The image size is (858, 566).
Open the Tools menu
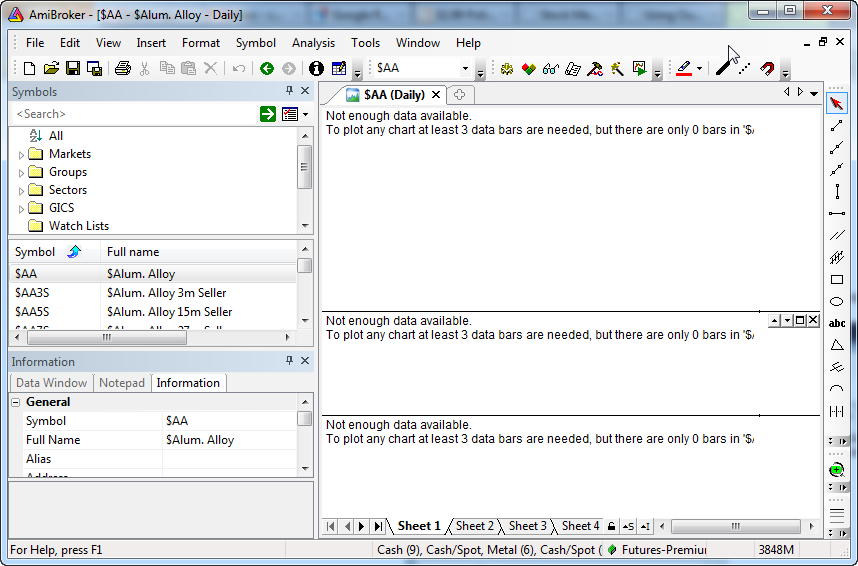[x=366, y=43]
